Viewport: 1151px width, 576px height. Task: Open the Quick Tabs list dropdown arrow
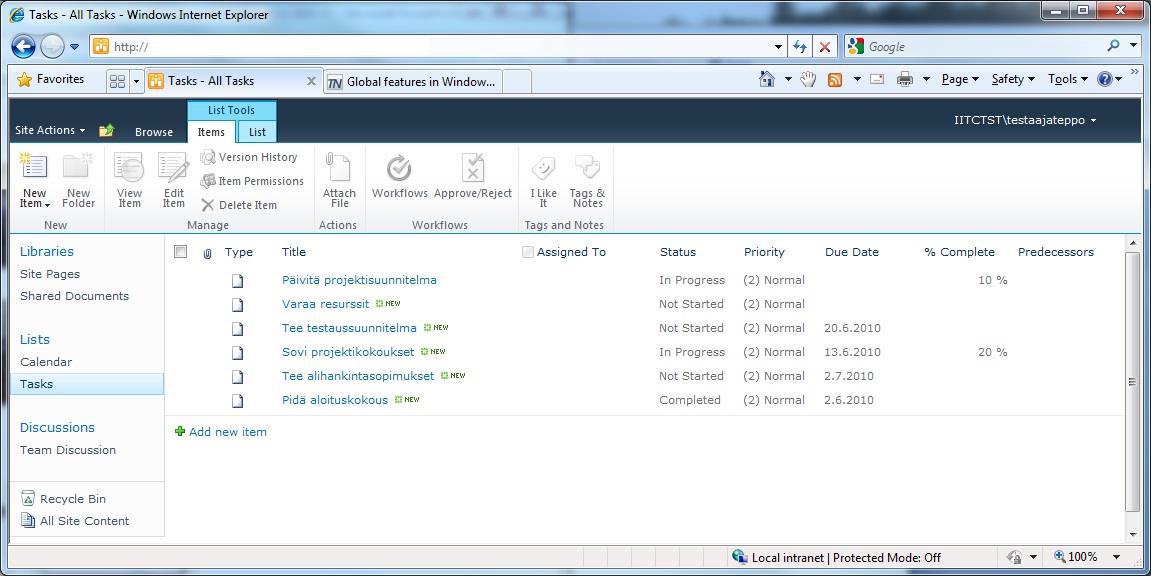(136, 81)
